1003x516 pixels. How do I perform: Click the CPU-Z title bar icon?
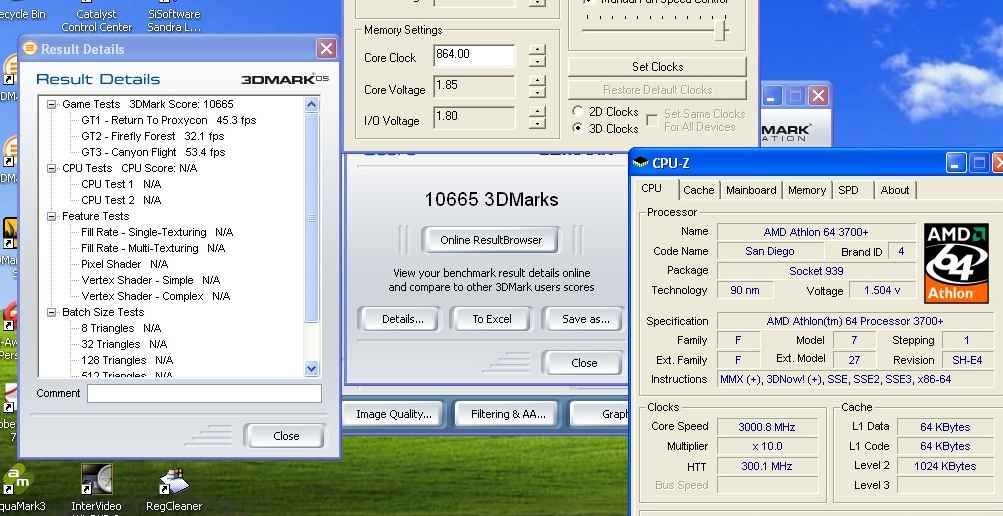pos(640,163)
